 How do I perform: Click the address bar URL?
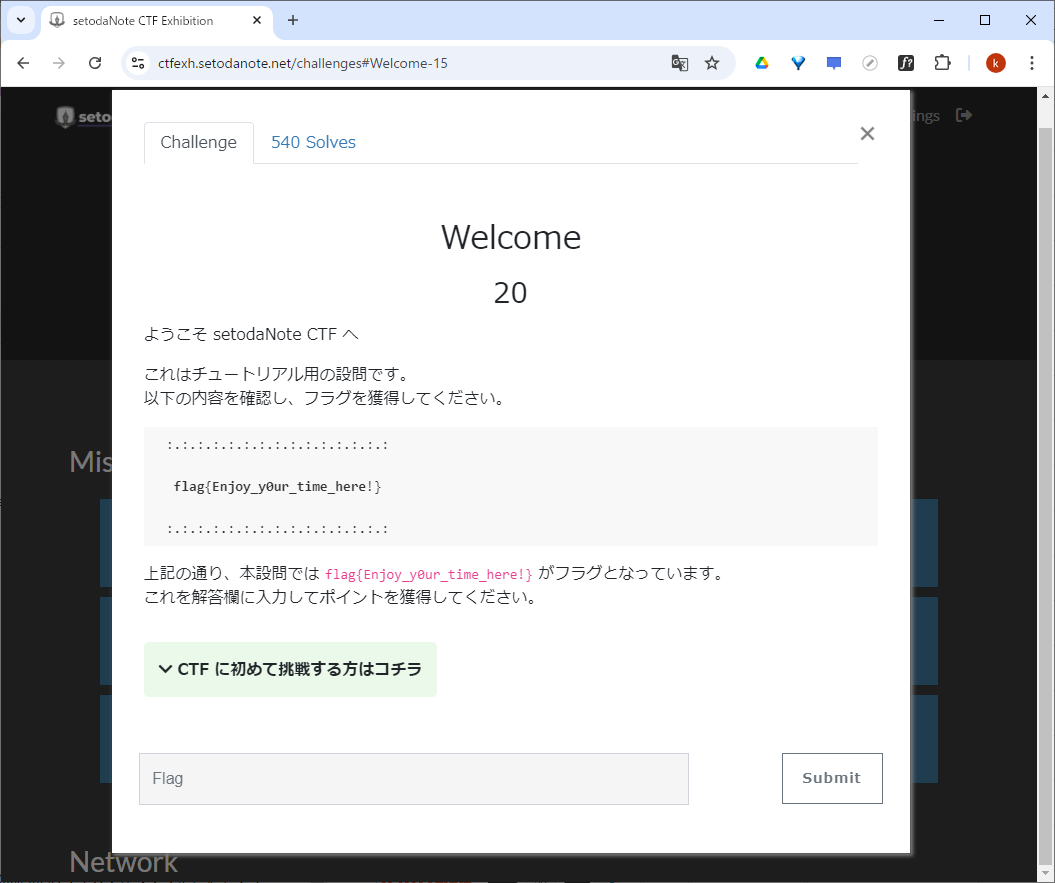point(303,63)
